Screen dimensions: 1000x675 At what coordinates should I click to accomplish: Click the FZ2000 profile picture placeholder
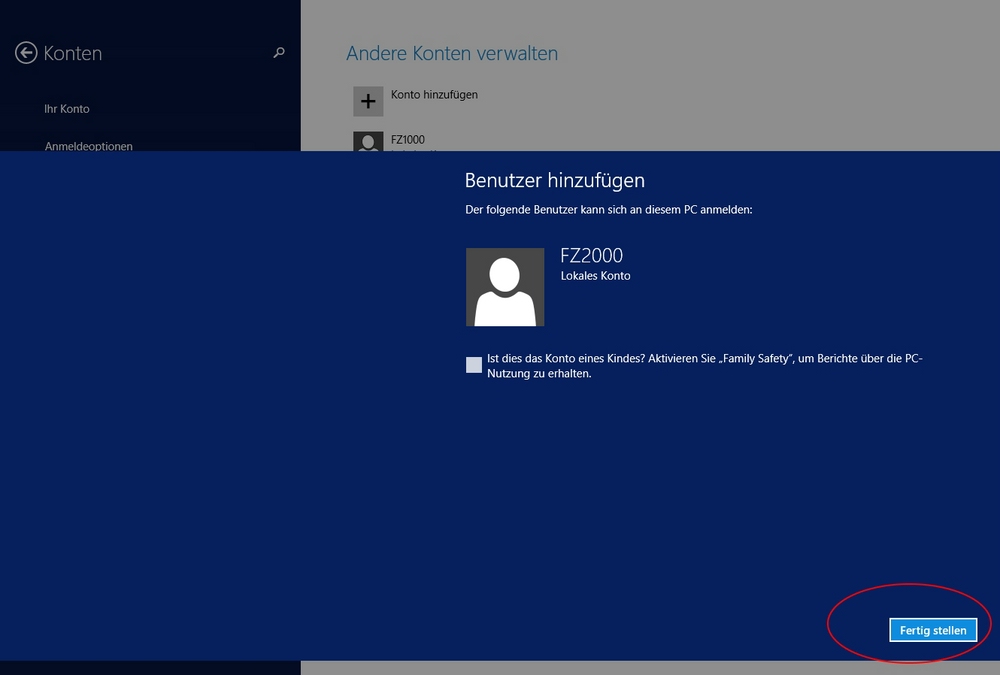tap(504, 287)
